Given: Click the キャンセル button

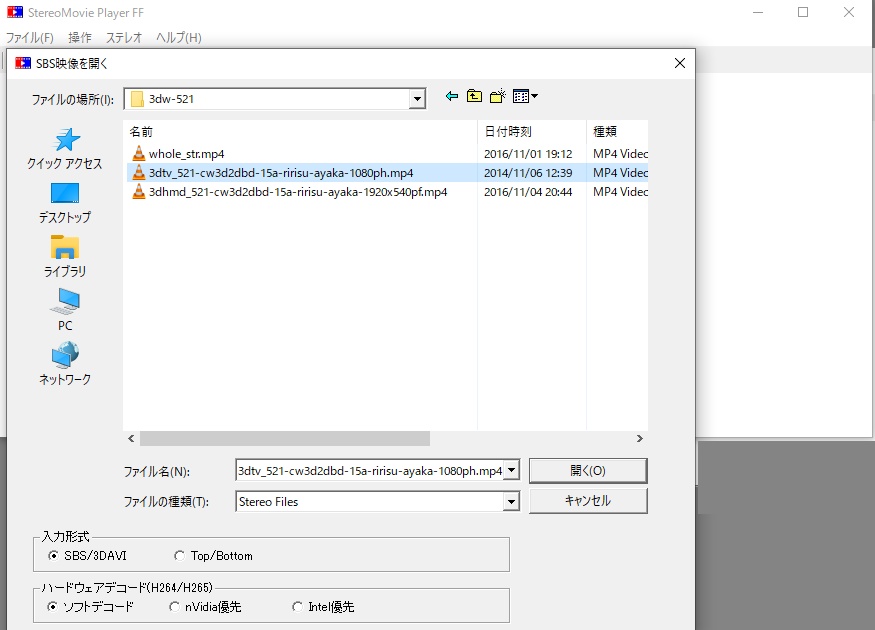Looking at the screenshot, I should (588, 501).
